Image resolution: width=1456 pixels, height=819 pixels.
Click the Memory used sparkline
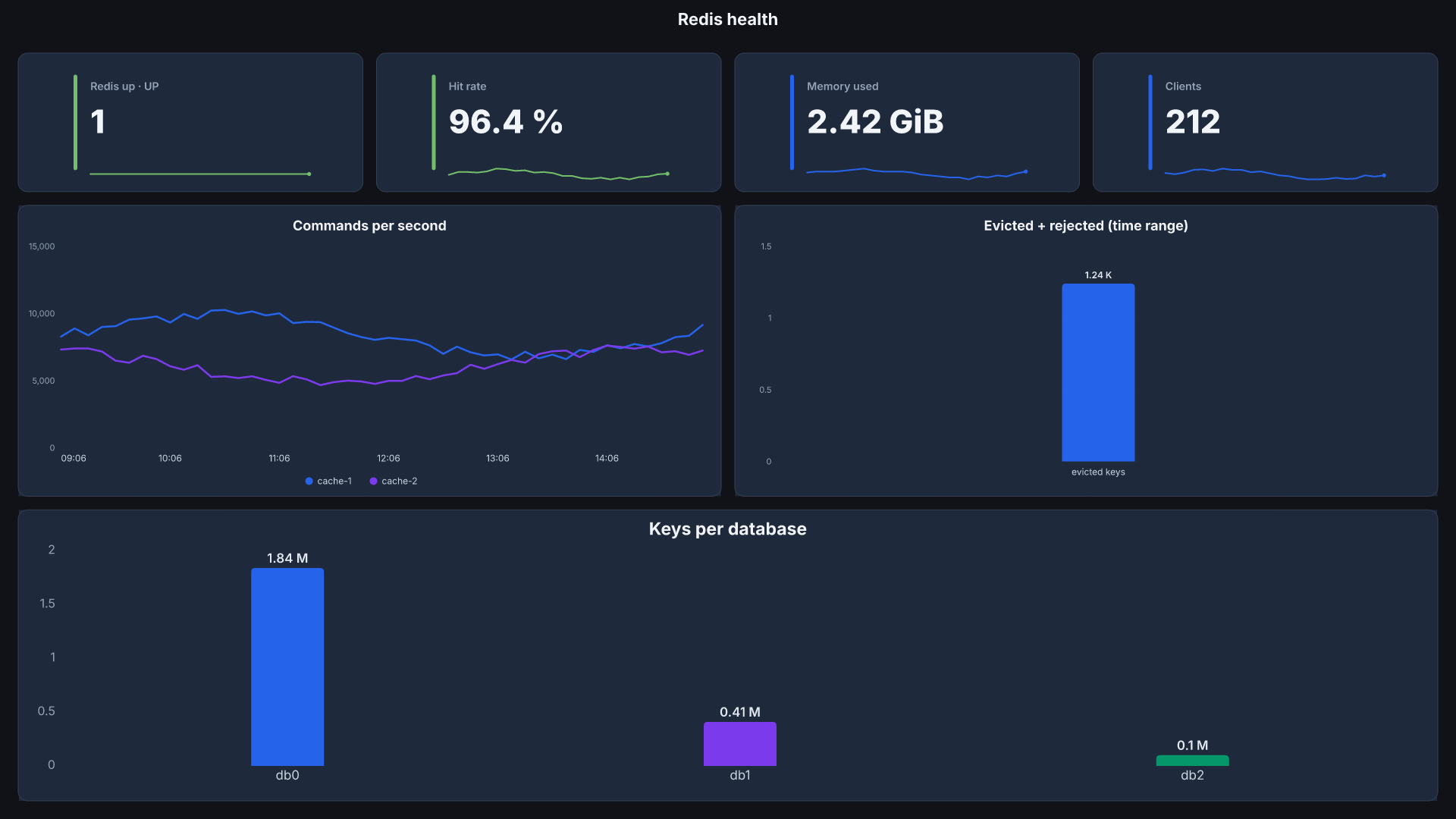click(916, 174)
